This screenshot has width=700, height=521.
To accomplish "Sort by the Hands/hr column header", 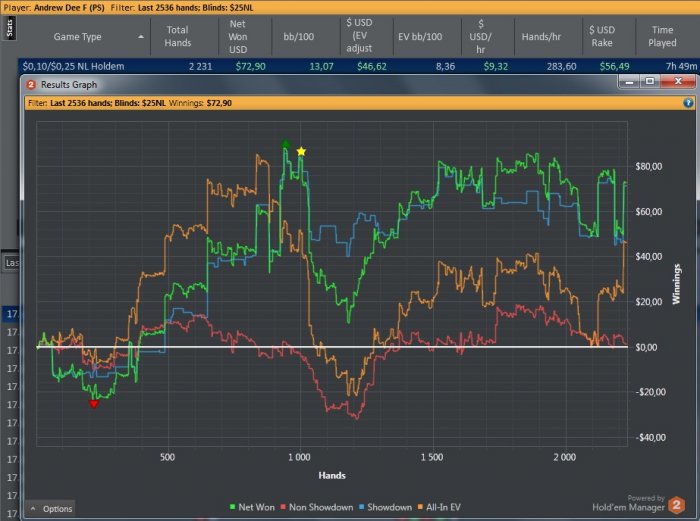I will (543, 37).
